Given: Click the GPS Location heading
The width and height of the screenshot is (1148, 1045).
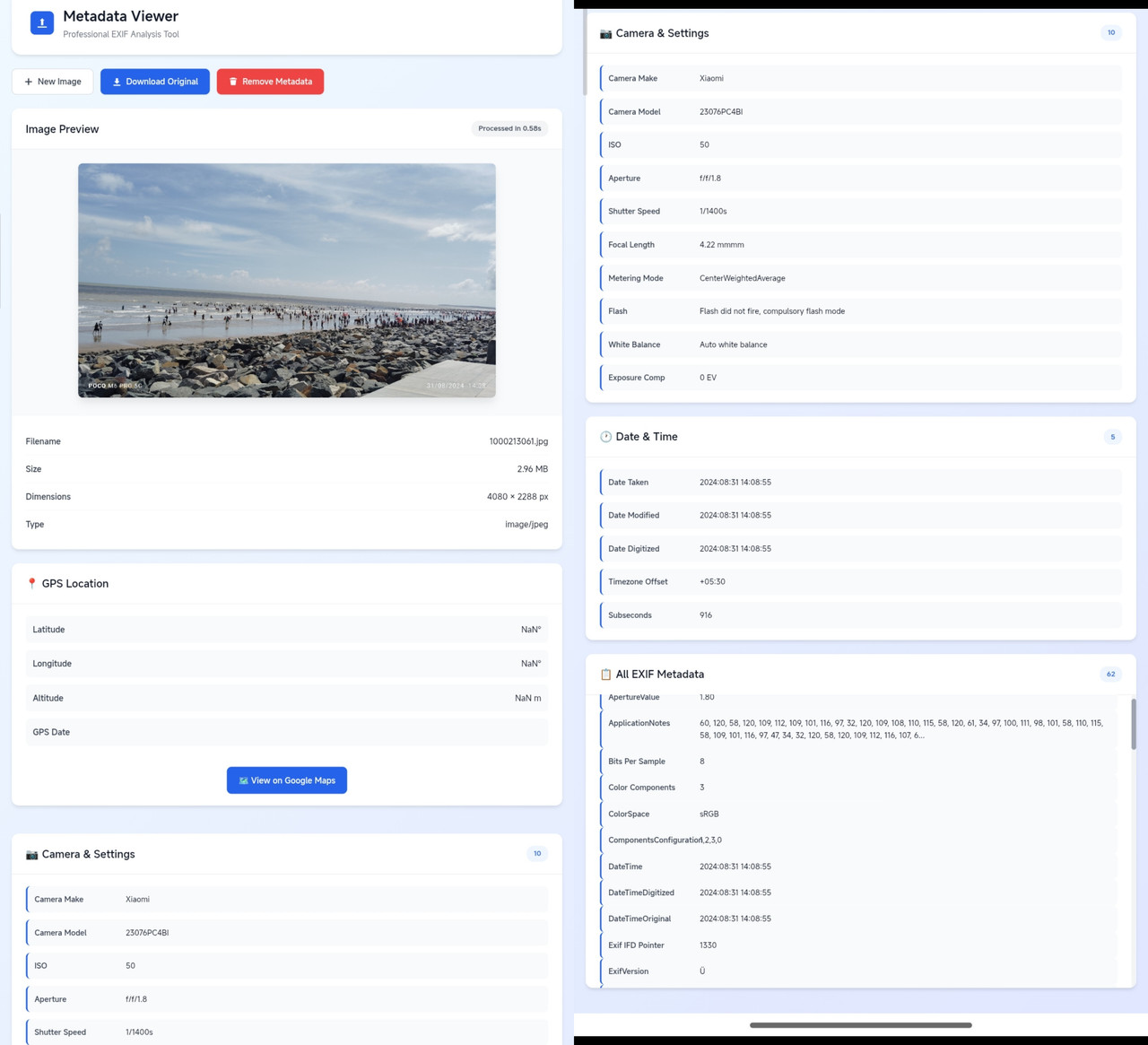Looking at the screenshot, I should (x=75, y=584).
